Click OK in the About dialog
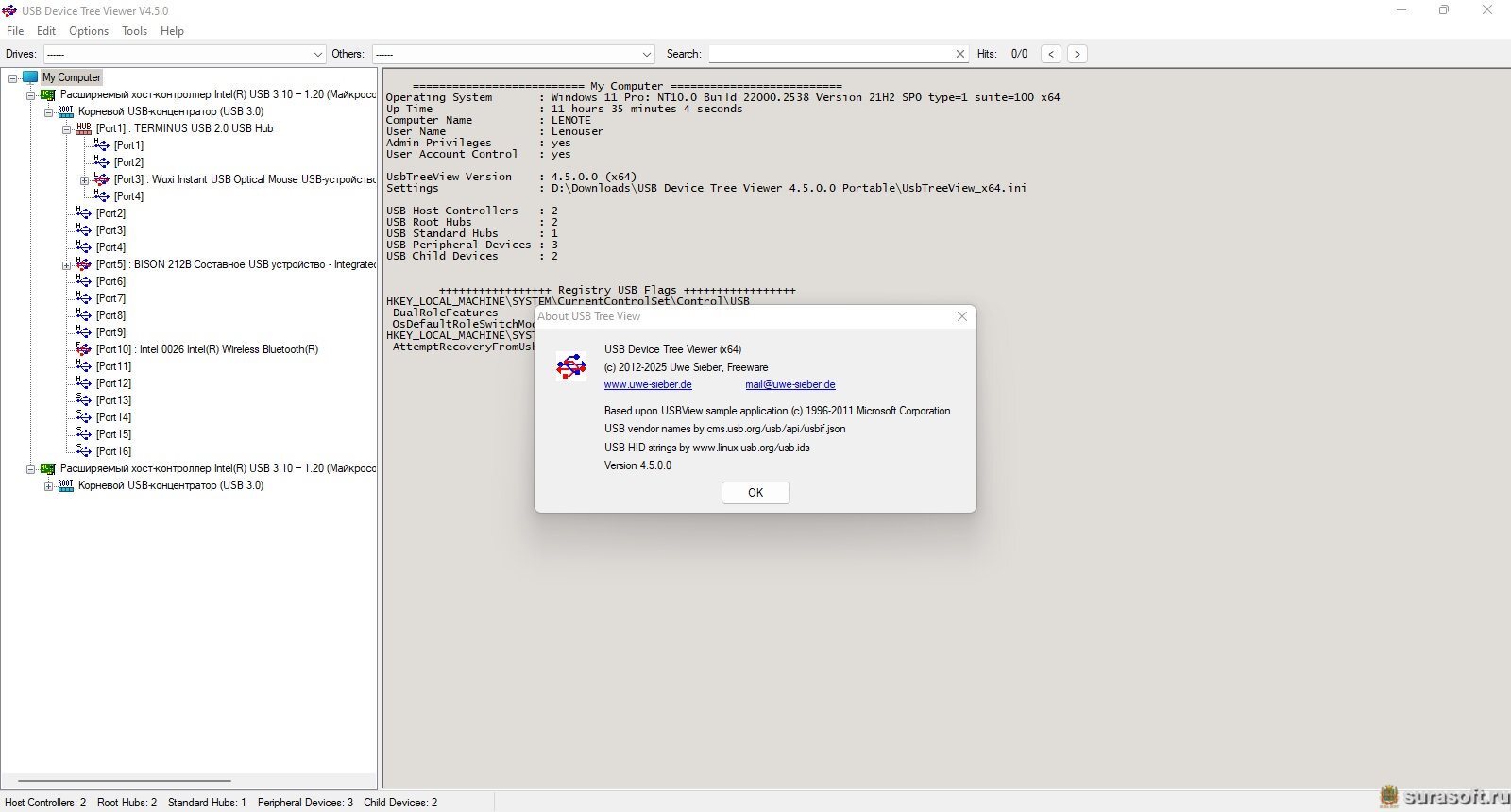1511x812 pixels. (755, 493)
